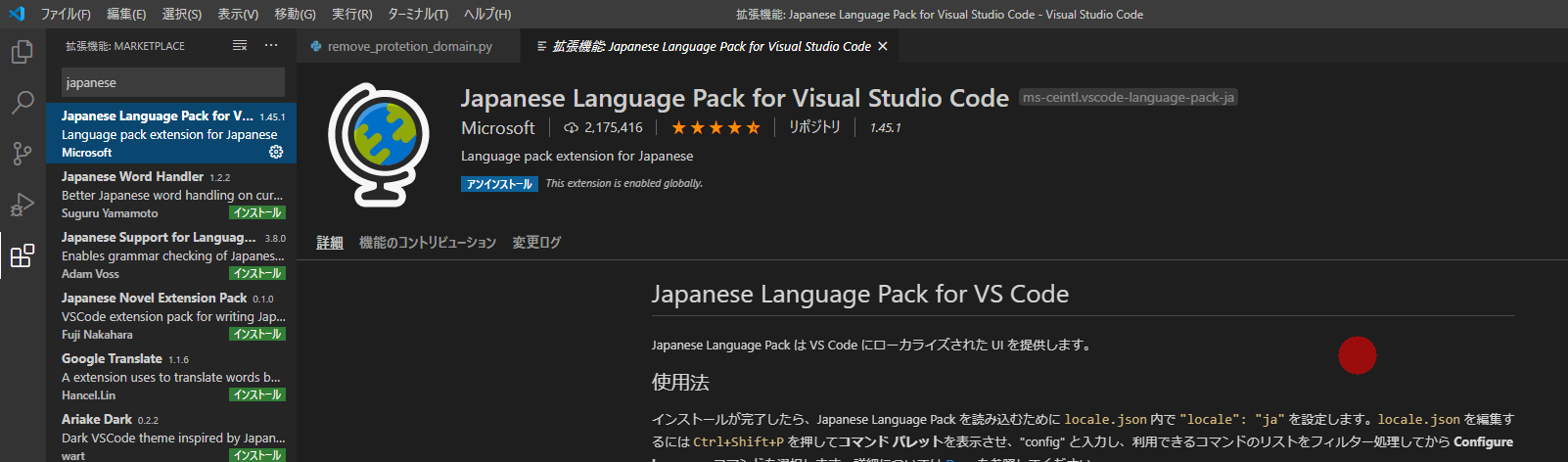The height and width of the screenshot is (462, 1568).
Task: Open the ターミナル(T) menu
Action: point(418,14)
